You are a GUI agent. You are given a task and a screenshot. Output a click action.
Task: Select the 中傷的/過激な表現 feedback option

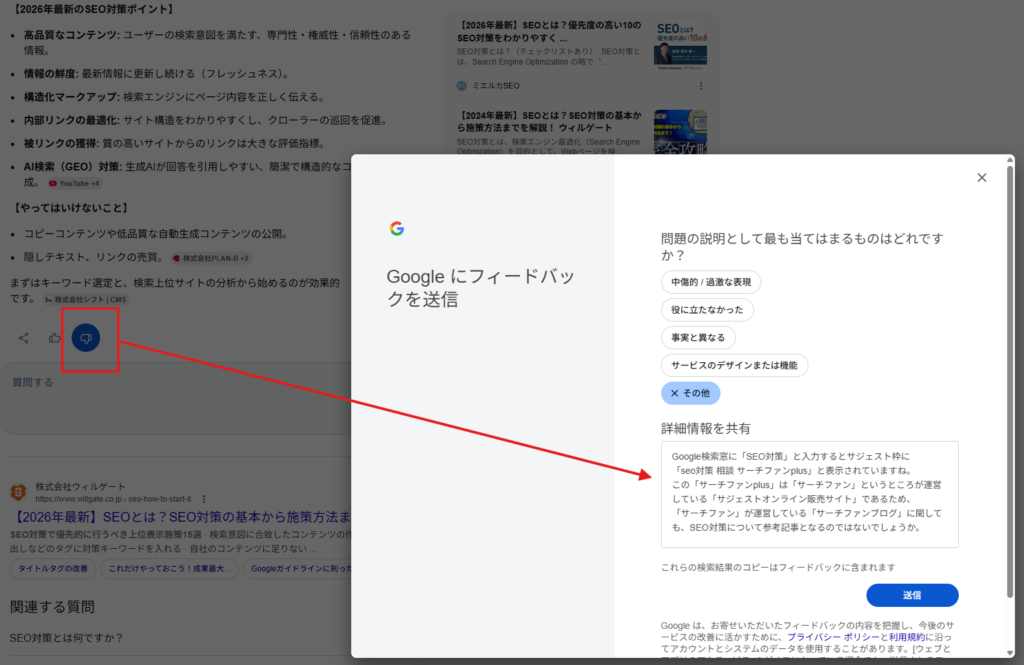[714, 282]
